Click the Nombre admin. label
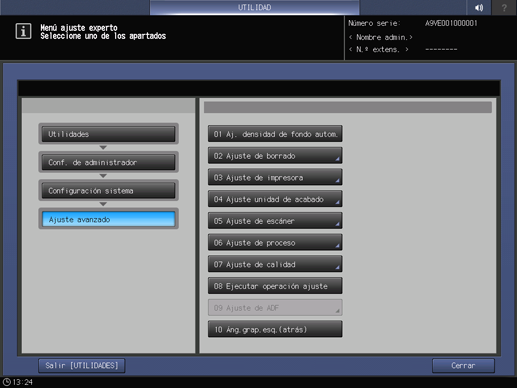 point(381,37)
